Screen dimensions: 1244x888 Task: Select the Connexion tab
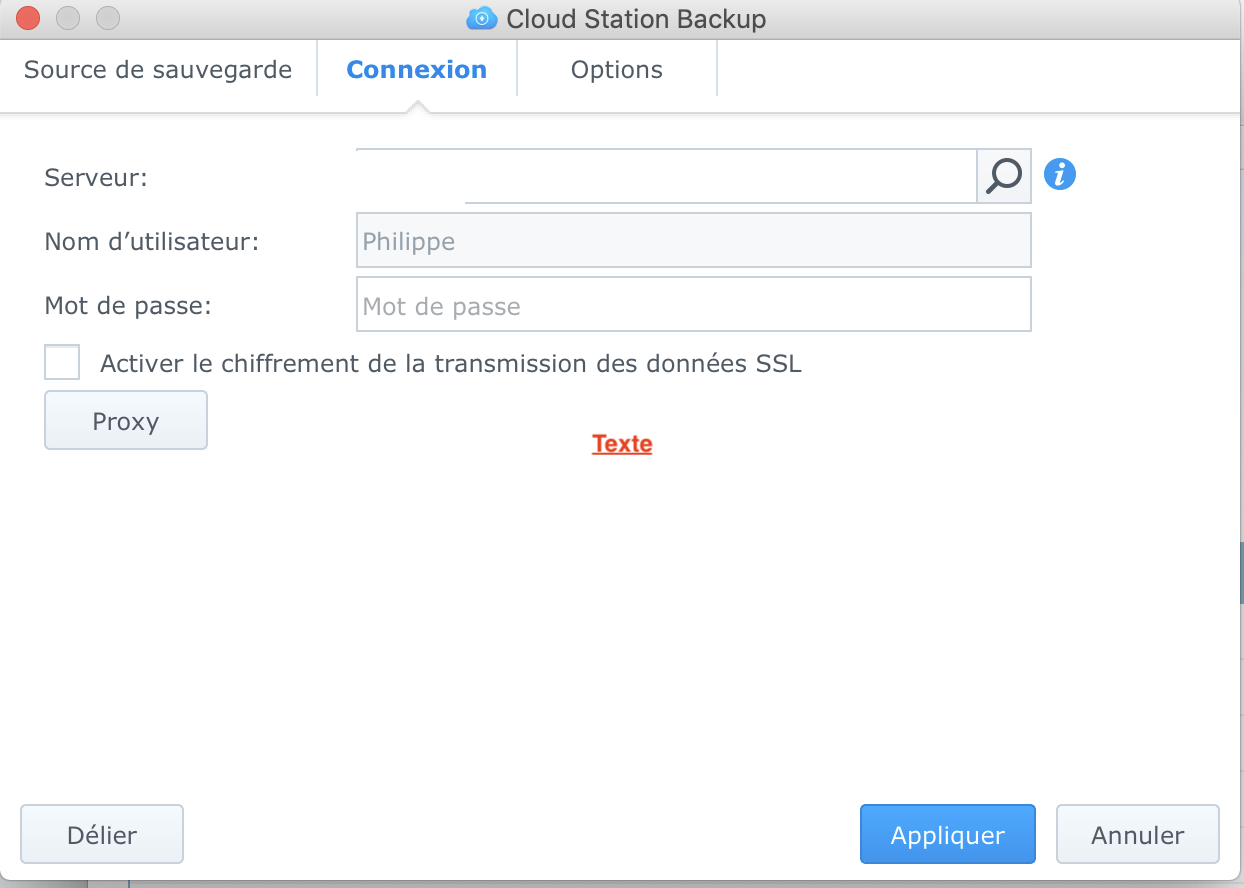click(416, 70)
